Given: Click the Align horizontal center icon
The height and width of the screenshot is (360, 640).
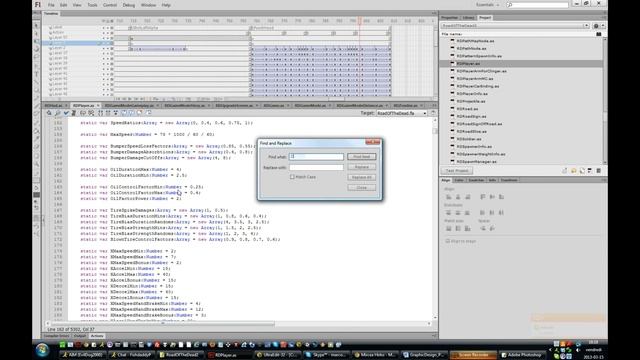Looking at the screenshot, I should (x=458, y=197).
